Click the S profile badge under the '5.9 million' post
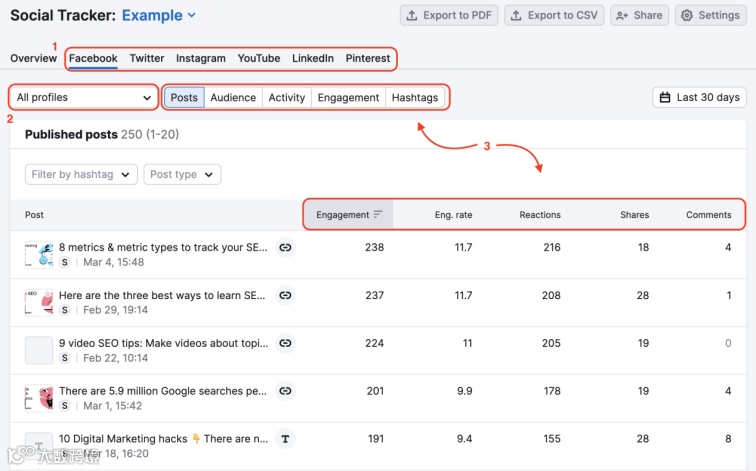The image size is (756, 471). [x=65, y=405]
